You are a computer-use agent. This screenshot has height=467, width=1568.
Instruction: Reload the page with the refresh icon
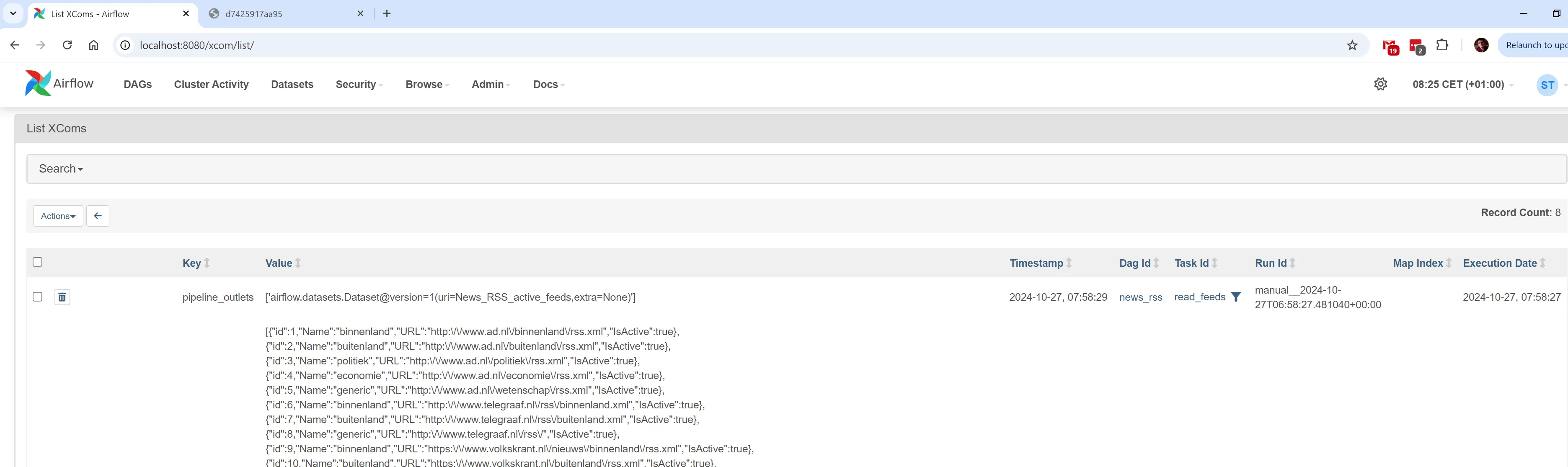click(67, 45)
